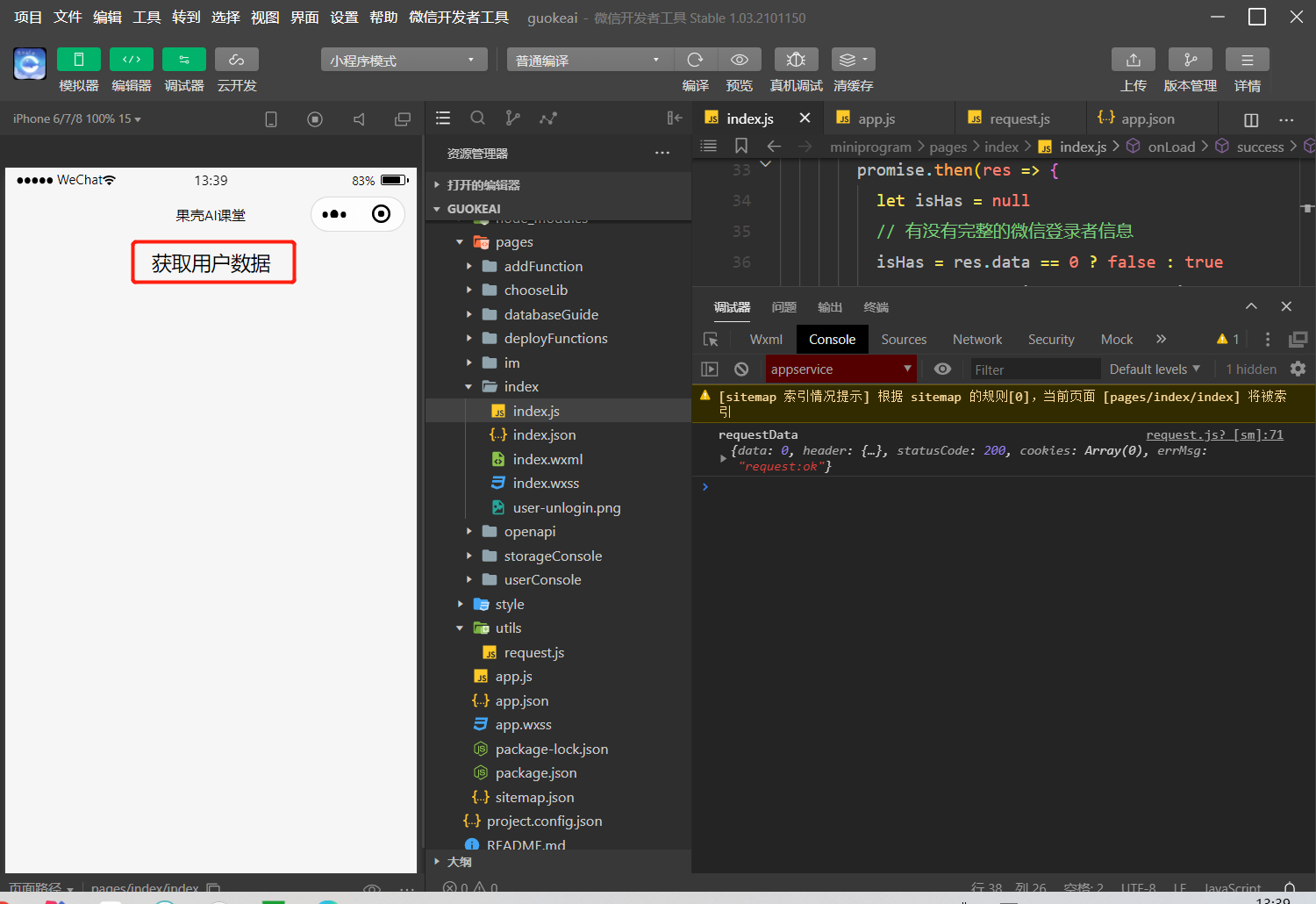Image resolution: width=1316 pixels, height=904 pixels.
Task: Open the Output panel tab
Action: pos(830,307)
